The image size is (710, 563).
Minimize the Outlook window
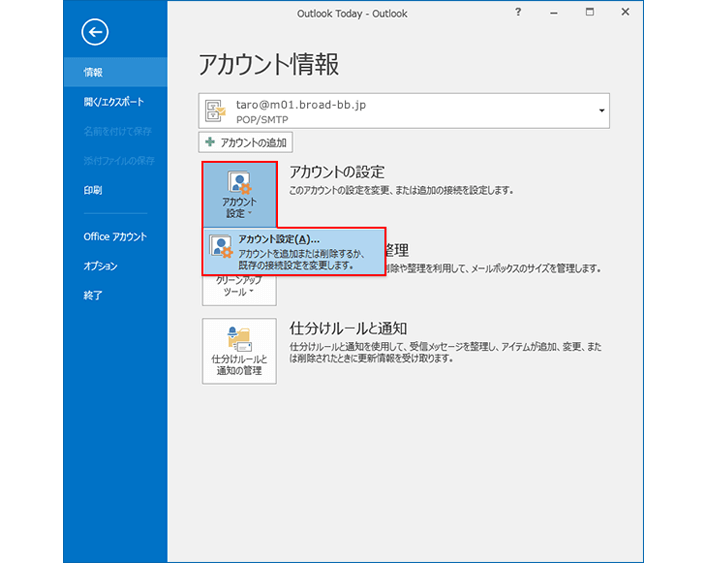pyautogui.click(x=553, y=13)
